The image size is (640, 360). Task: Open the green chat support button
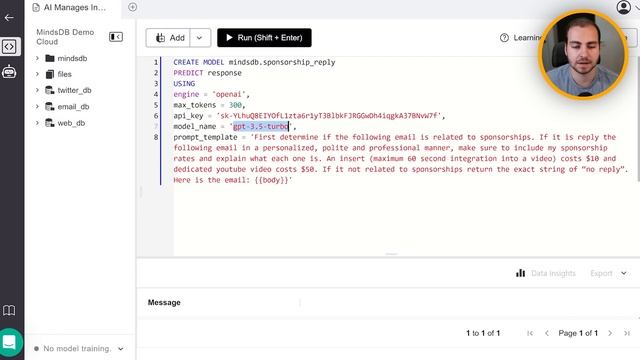pos(9,342)
